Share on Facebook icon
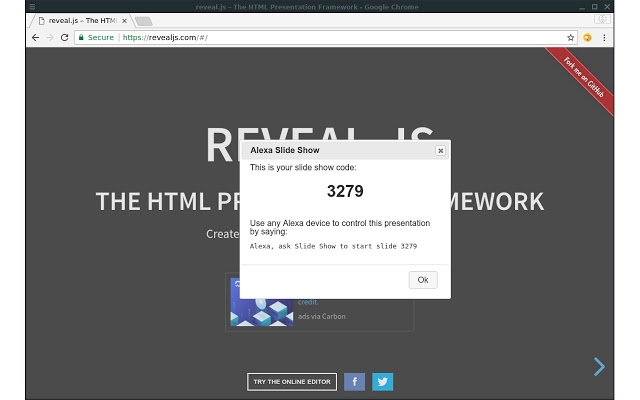 (354, 382)
